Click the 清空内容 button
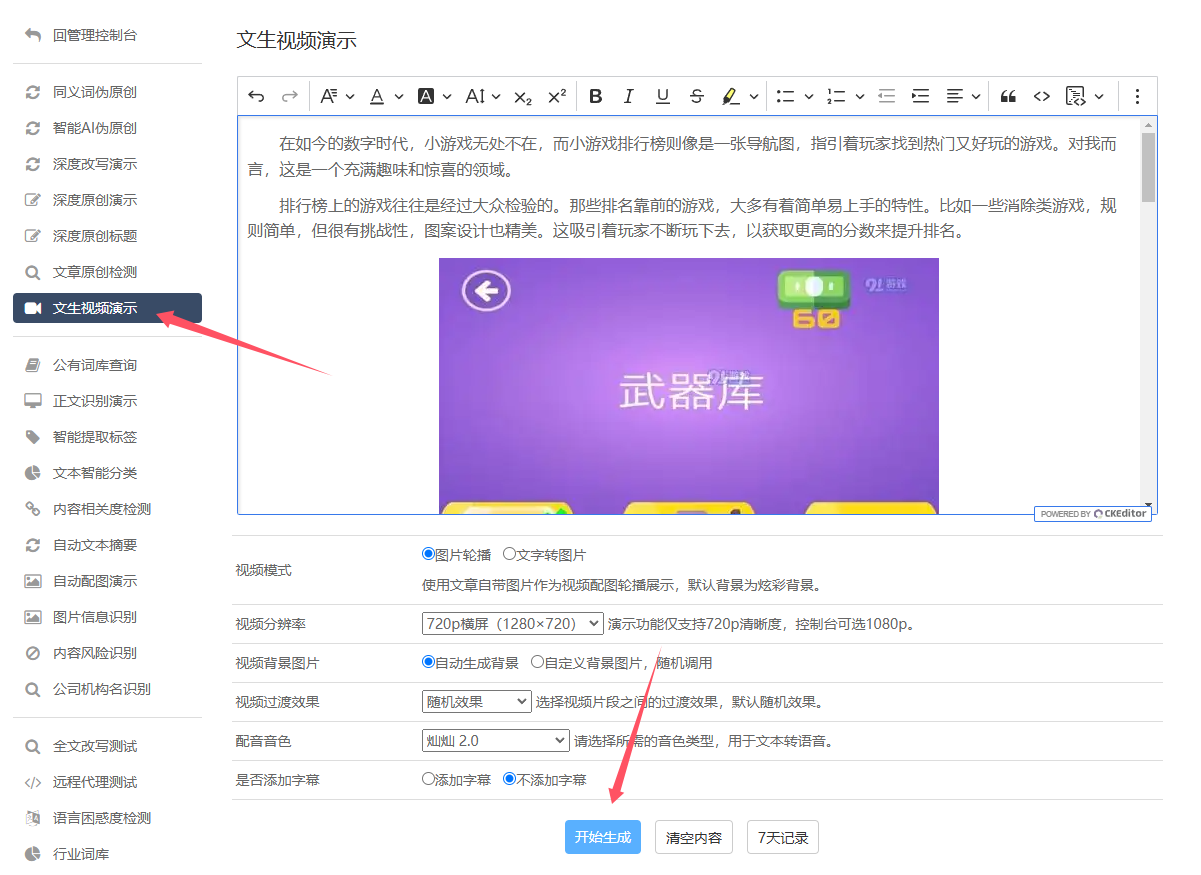1201x875 pixels. coord(694,838)
